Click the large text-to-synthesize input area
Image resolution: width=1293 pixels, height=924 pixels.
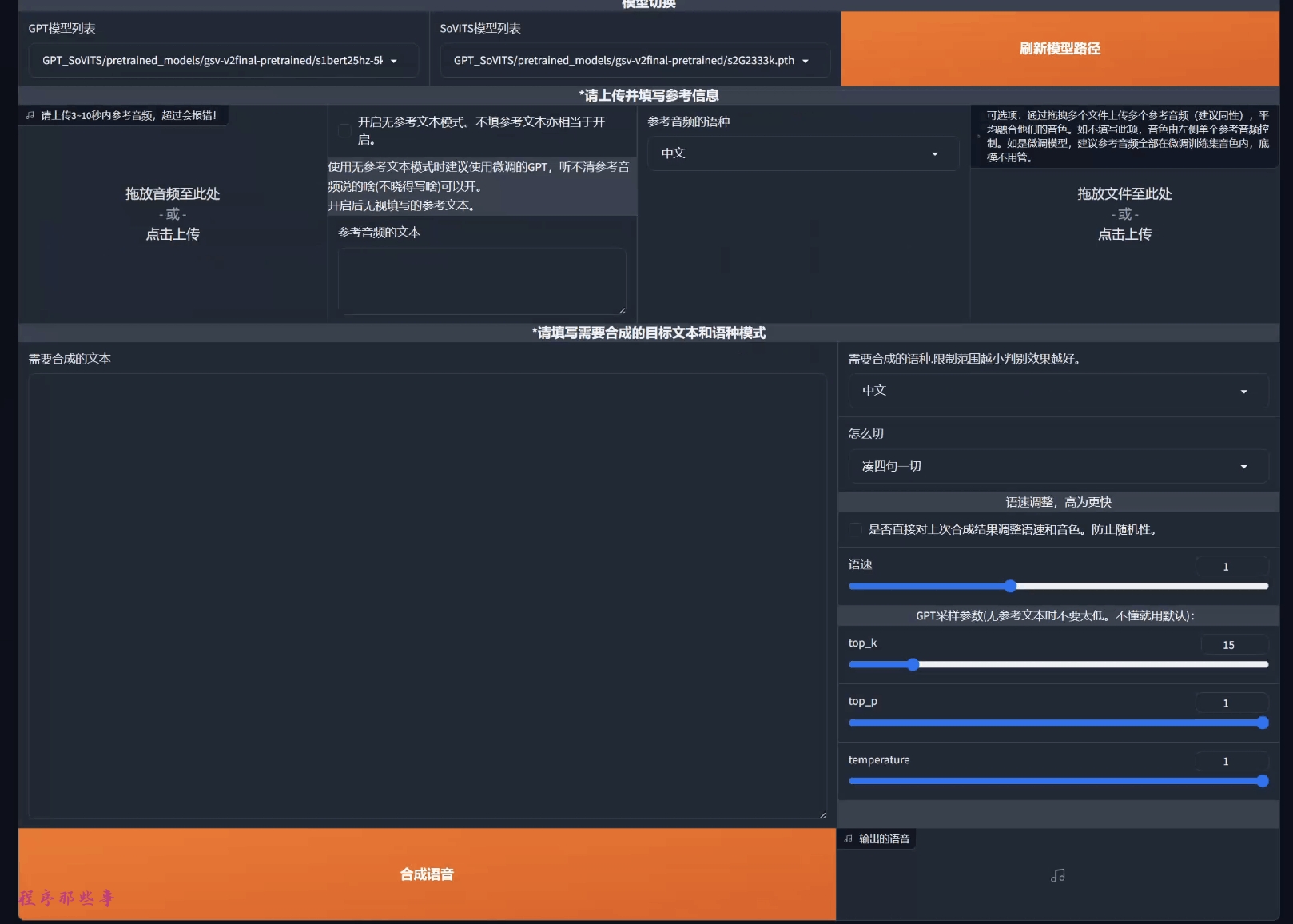click(x=428, y=595)
